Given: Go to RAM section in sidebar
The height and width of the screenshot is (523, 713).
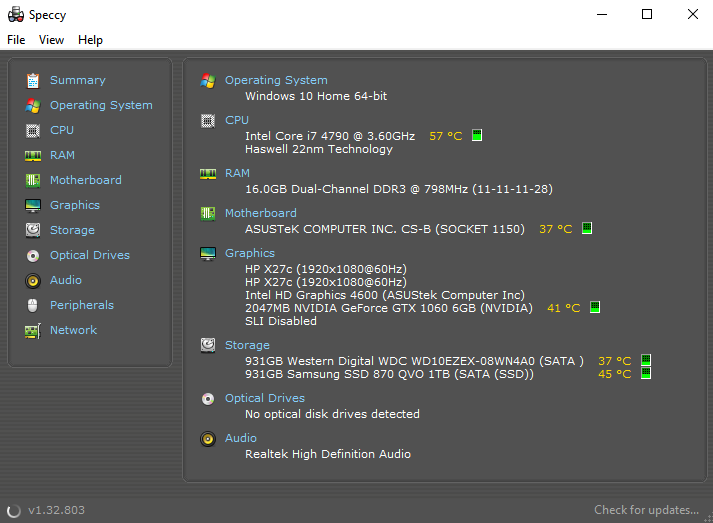Looking at the screenshot, I should pos(62,155).
